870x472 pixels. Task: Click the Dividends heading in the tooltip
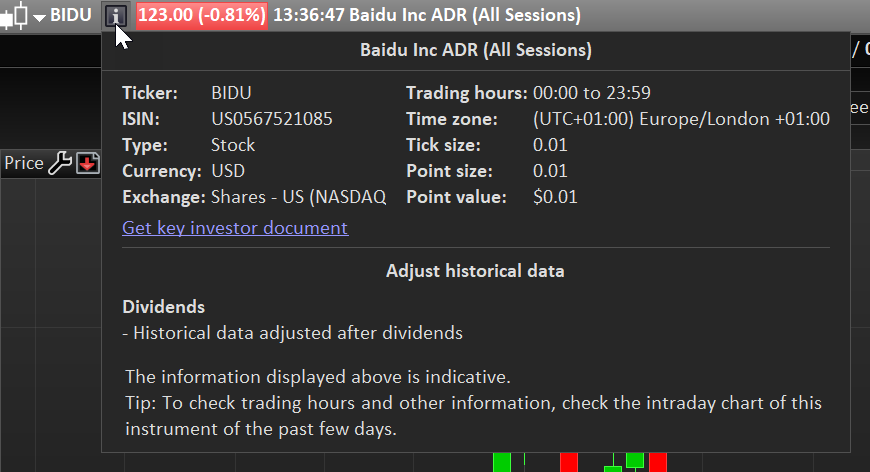pyautogui.click(x=164, y=307)
